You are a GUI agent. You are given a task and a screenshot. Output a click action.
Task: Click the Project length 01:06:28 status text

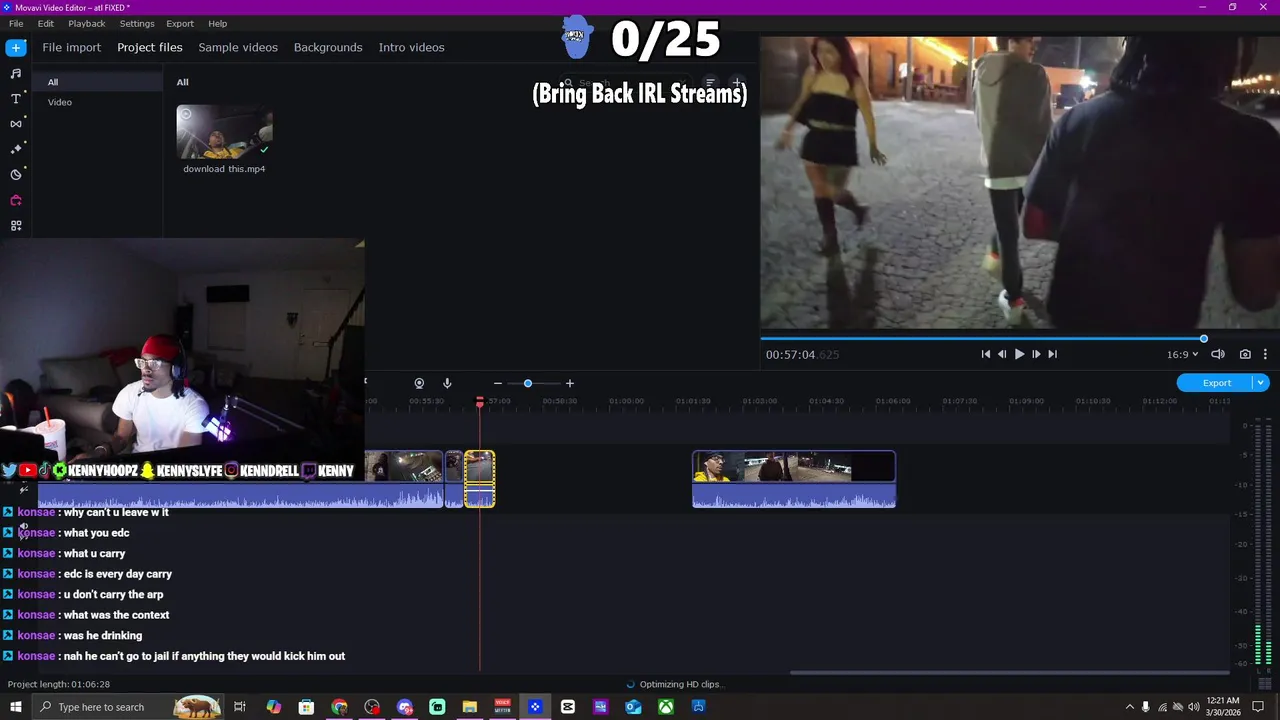[59, 684]
